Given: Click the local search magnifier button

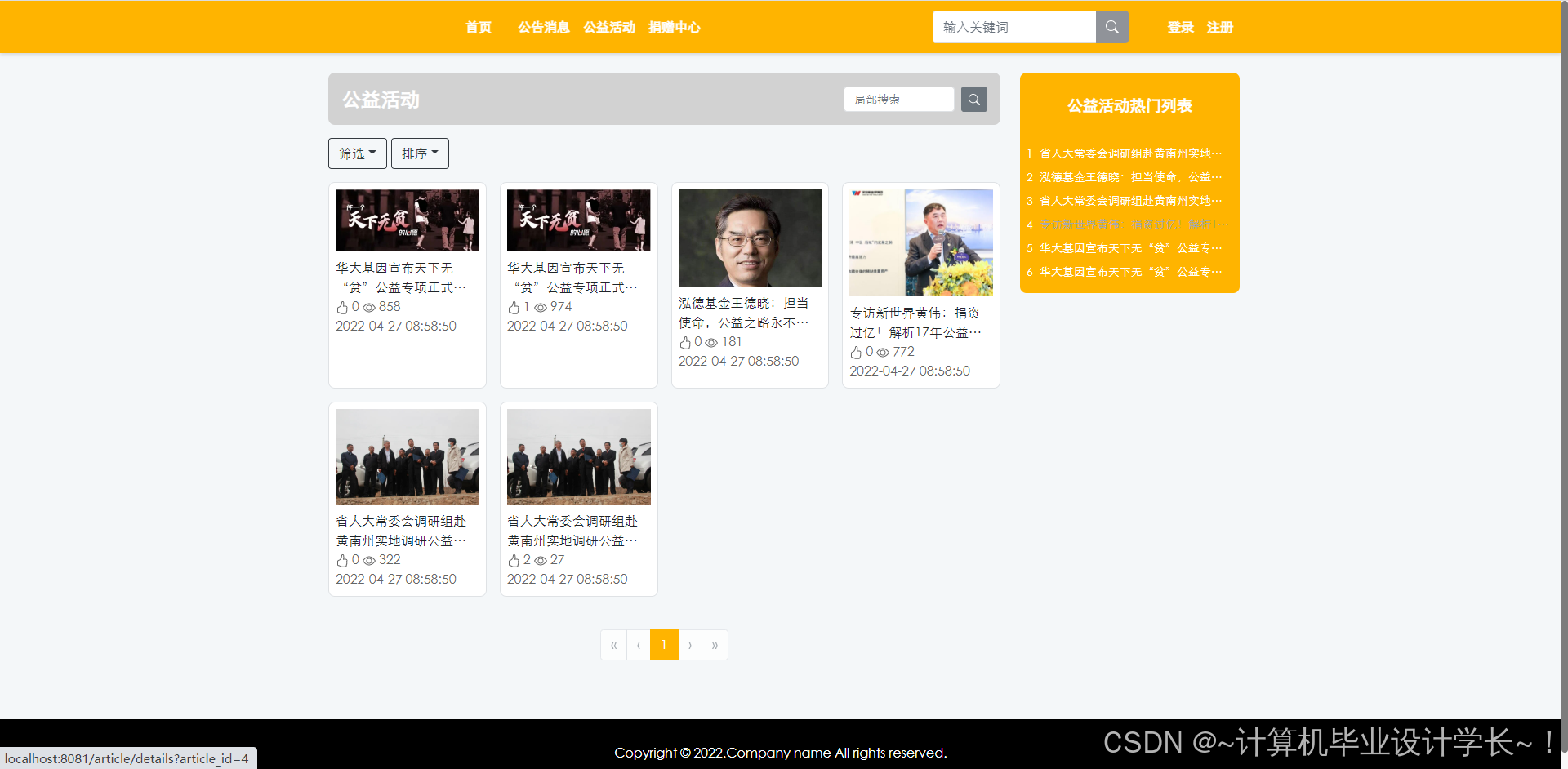Looking at the screenshot, I should pyautogui.click(x=974, y=100).
